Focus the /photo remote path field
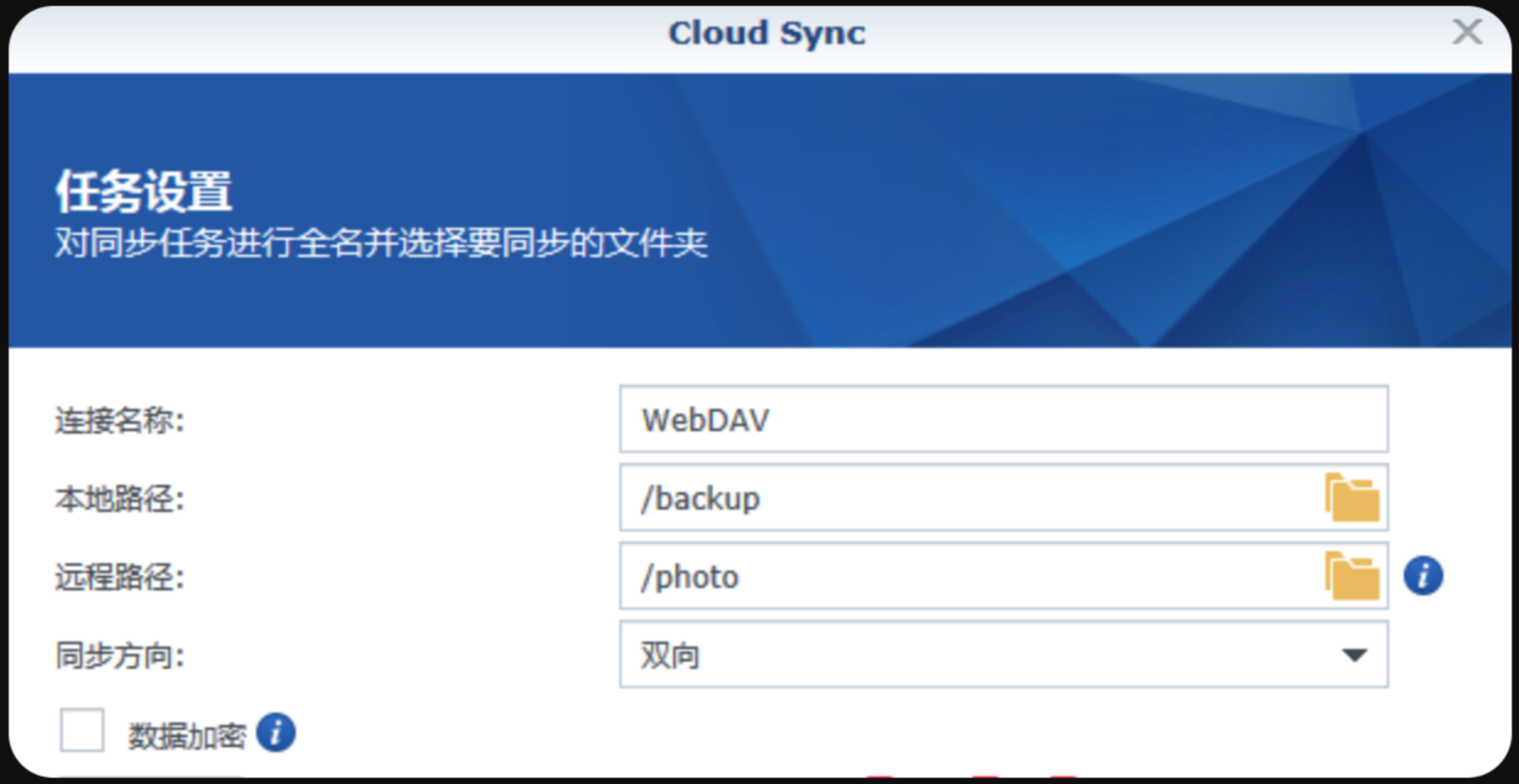This screenshot has width=1519, height=784. 971,577
